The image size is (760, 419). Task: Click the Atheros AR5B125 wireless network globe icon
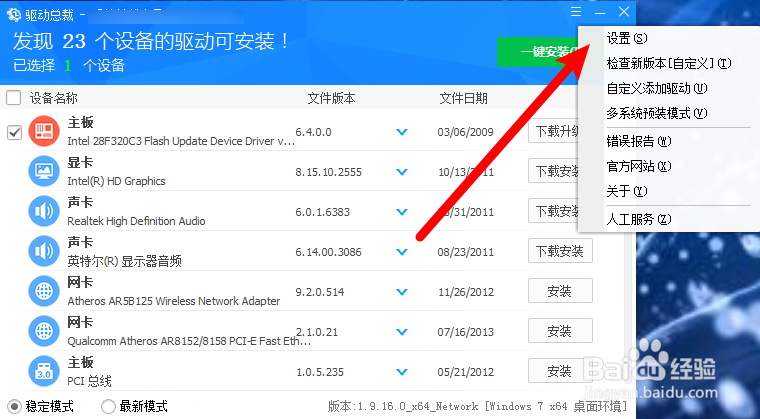pos(44,291)
